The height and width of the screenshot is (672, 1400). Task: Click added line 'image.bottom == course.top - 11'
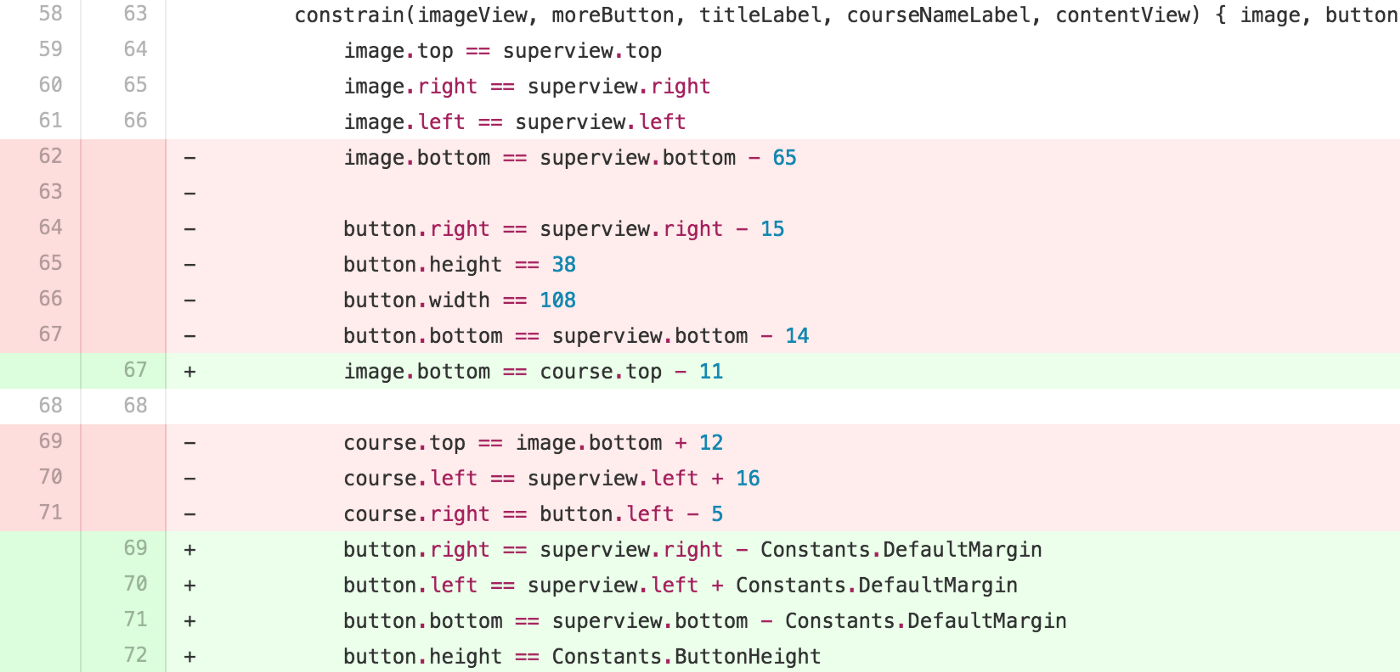point(533,371)
